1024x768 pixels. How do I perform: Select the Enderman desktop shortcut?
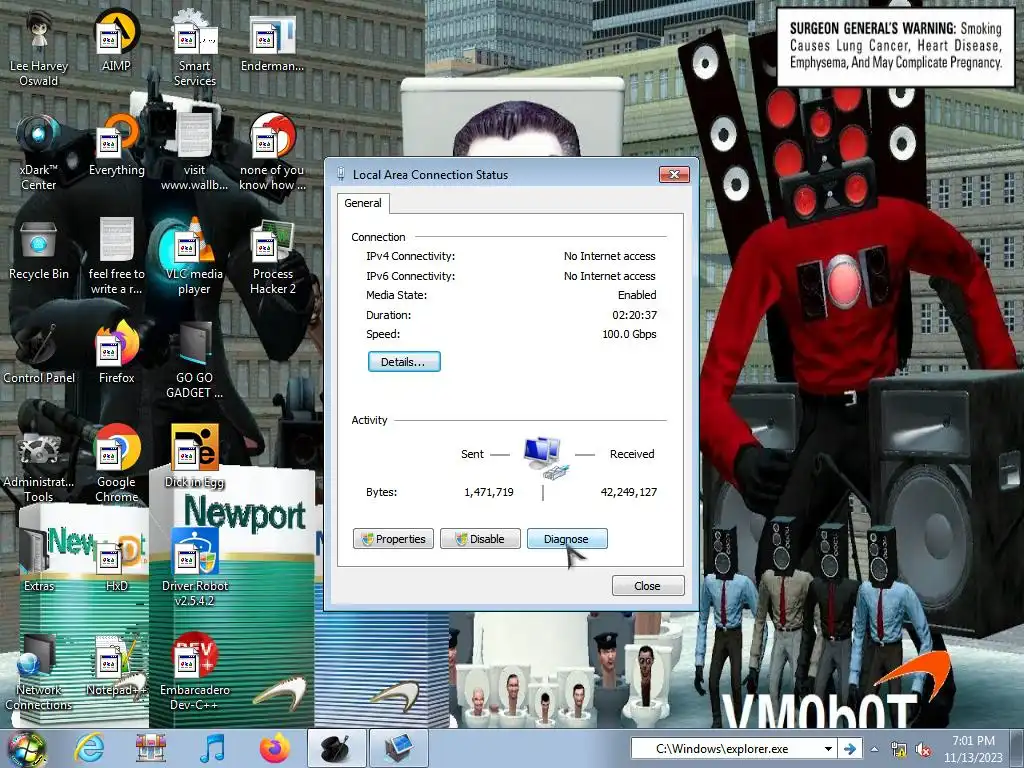click(x=272, y=42)
